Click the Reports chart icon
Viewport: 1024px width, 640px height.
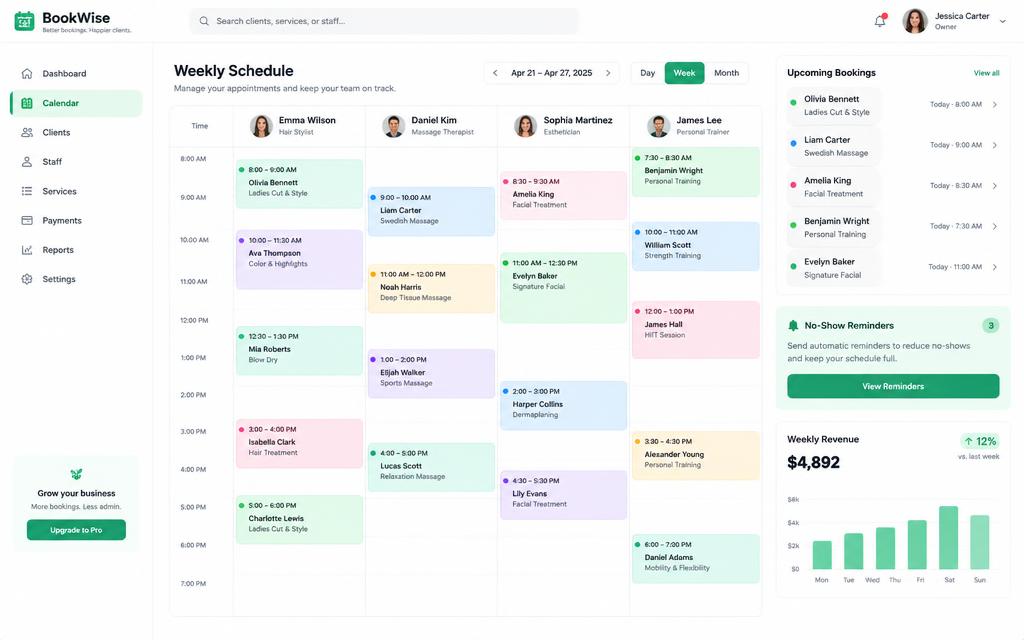click(x=27, y=249)
